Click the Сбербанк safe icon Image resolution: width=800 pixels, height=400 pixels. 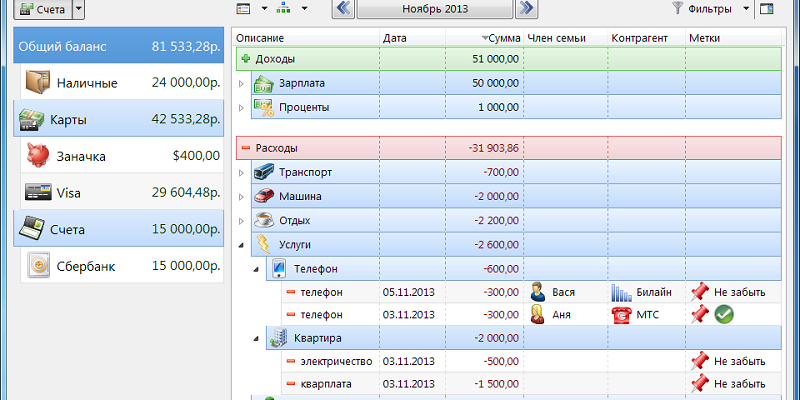point(38,265)
